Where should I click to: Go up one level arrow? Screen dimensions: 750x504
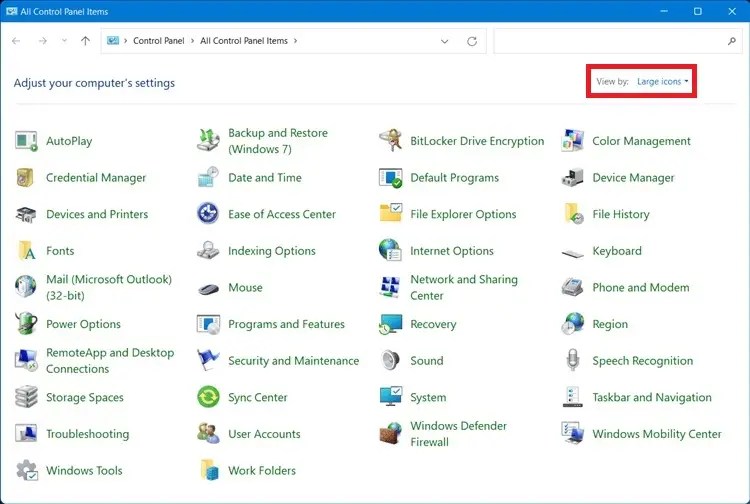pyautogui.click(x=85, y=41)
